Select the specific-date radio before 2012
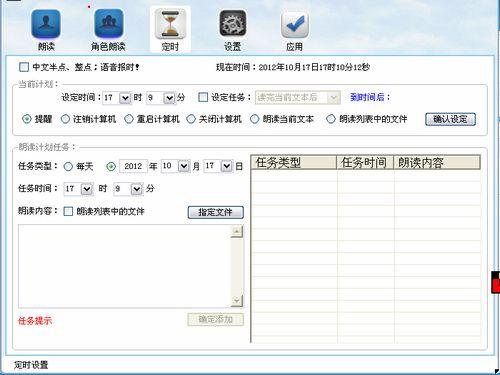The image size is (500, 375). point(111,166)
